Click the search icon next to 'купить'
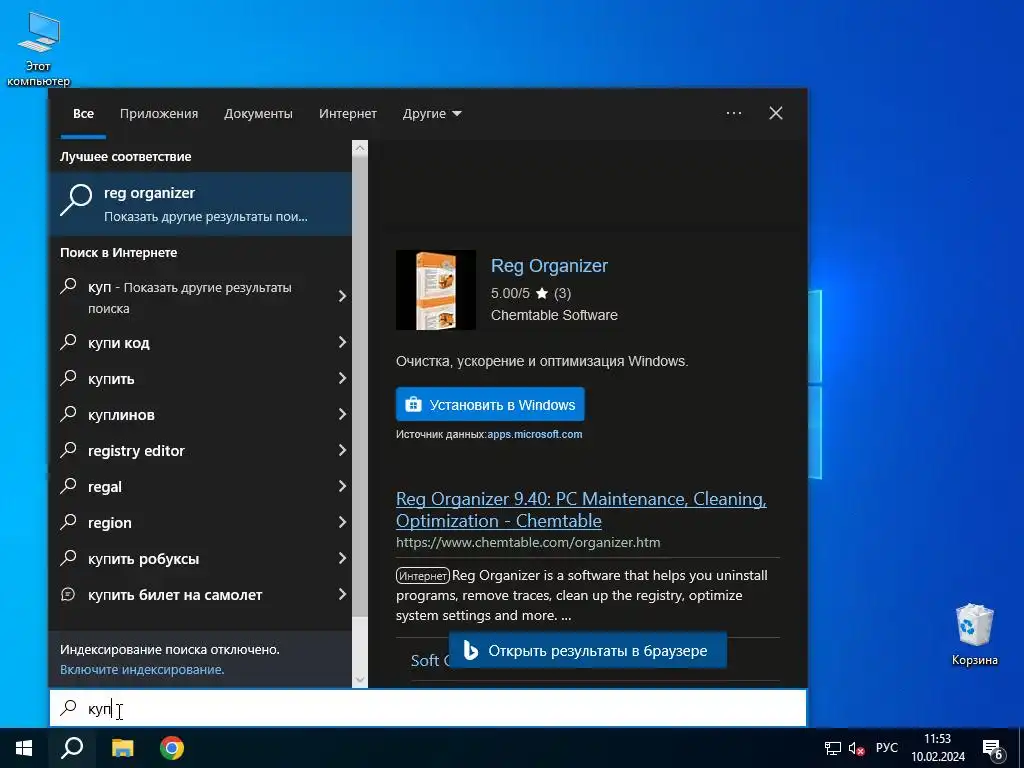The height and width of the screenshot is (768, 1024). tap(68, 377)
